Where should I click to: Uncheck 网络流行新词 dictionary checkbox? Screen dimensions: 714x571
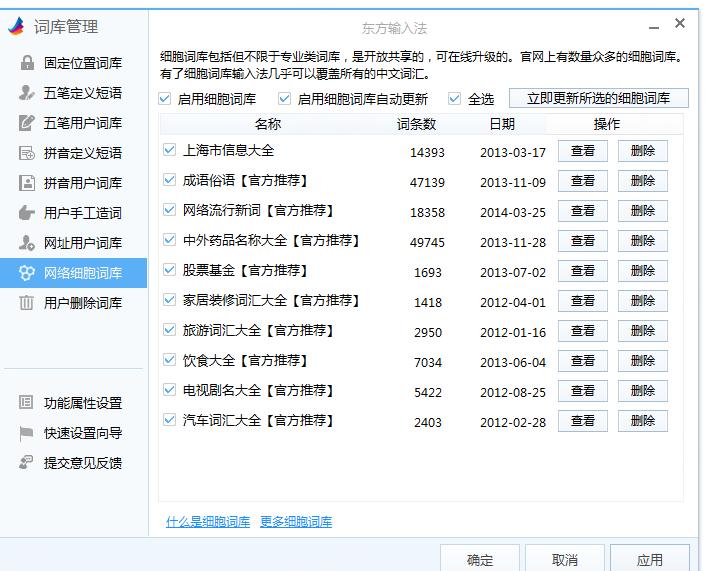click(169, 209)
